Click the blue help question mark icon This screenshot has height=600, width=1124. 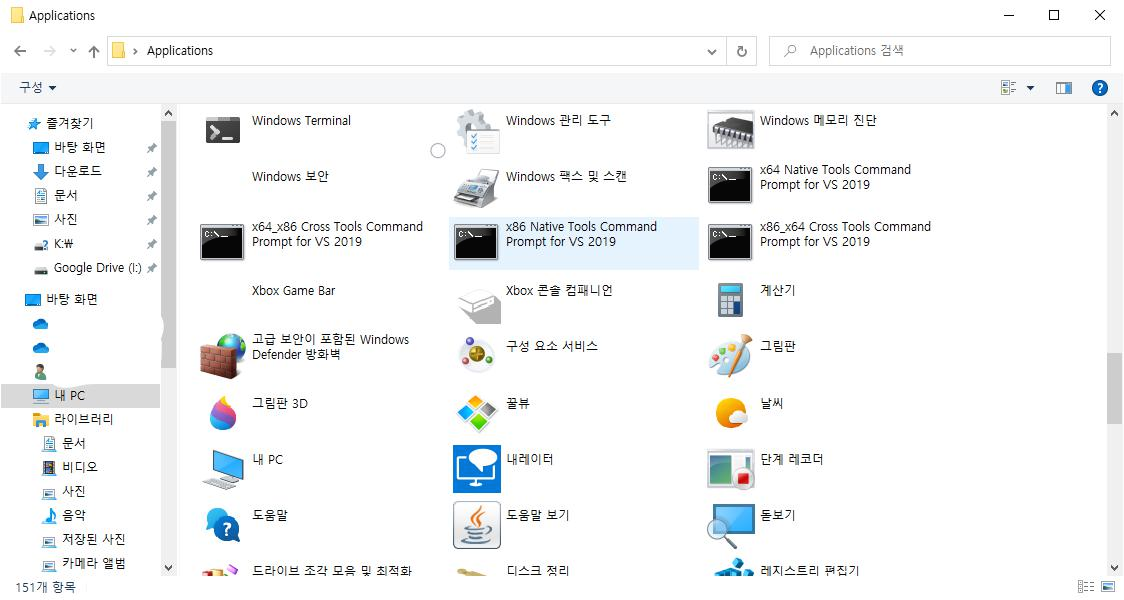(x=1100, y=87)
